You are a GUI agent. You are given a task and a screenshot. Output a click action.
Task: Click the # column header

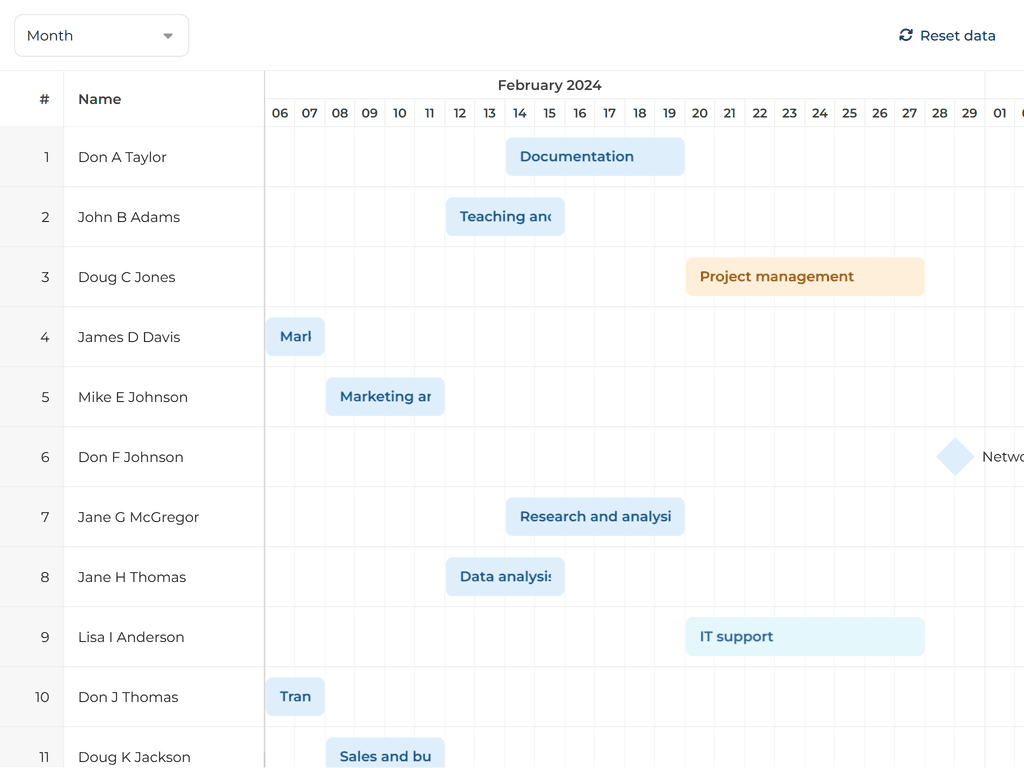44,99
